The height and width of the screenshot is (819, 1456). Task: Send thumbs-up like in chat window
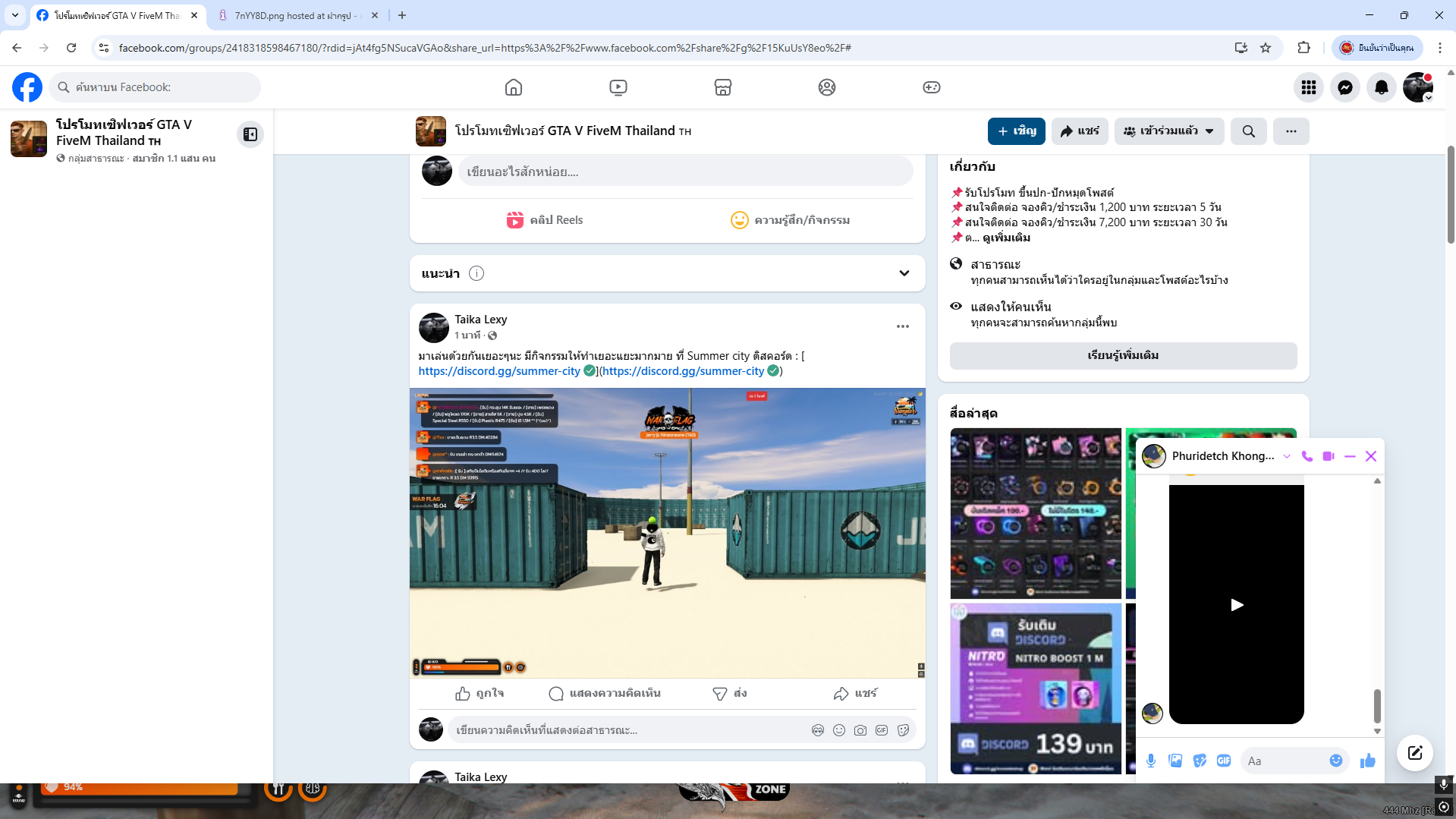pyautogui.click(x=1367, y=761)
